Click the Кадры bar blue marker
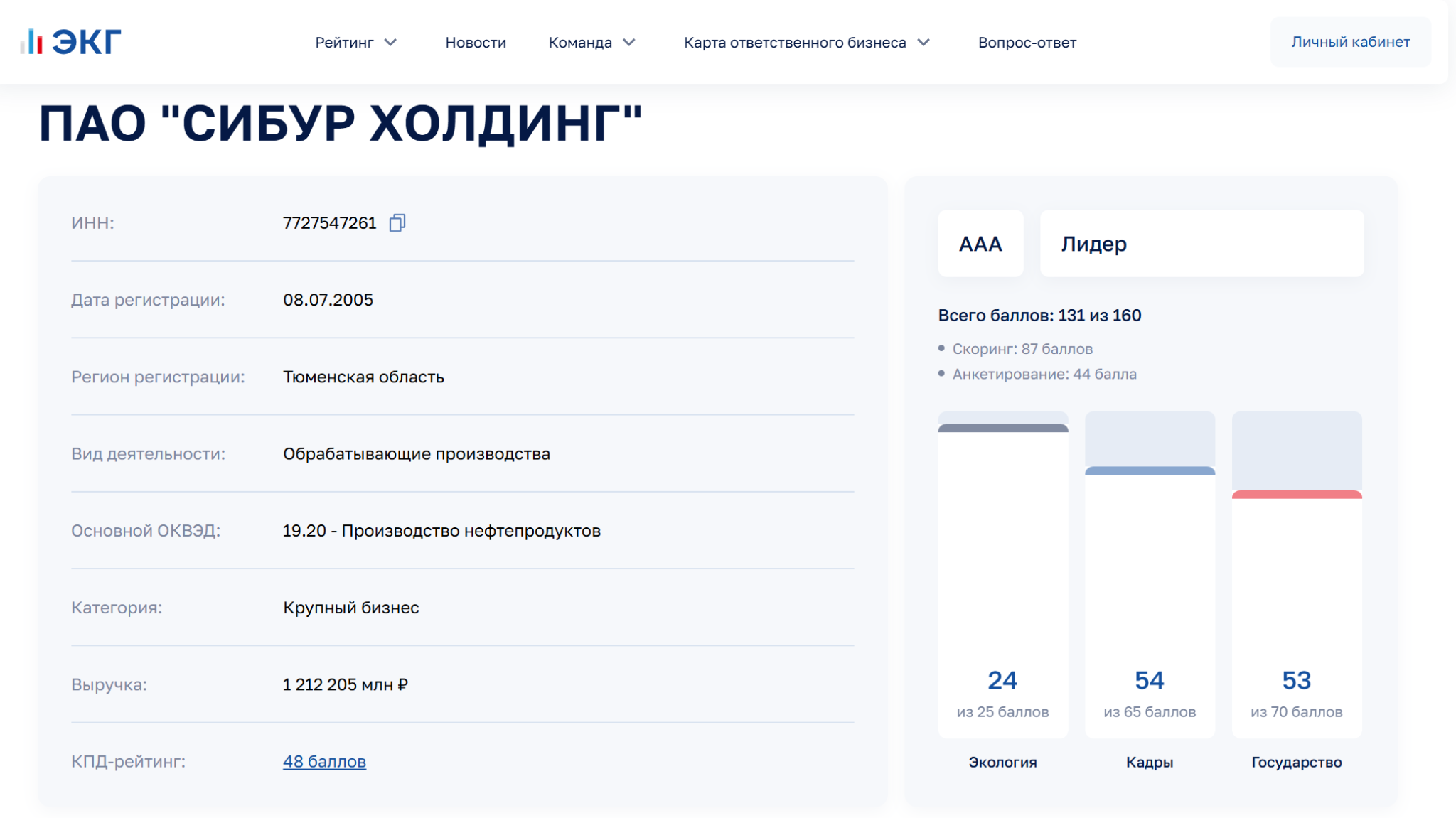The image size is (1456, 818). click(1150, 470)
